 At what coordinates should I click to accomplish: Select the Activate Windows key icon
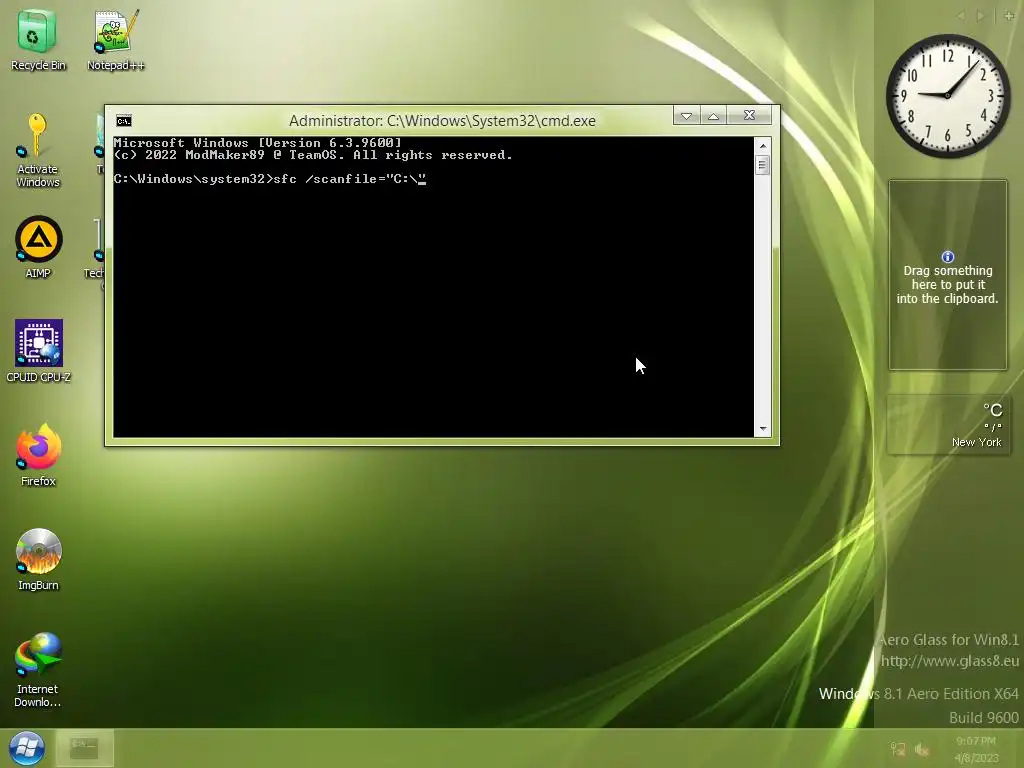(37, 150)
